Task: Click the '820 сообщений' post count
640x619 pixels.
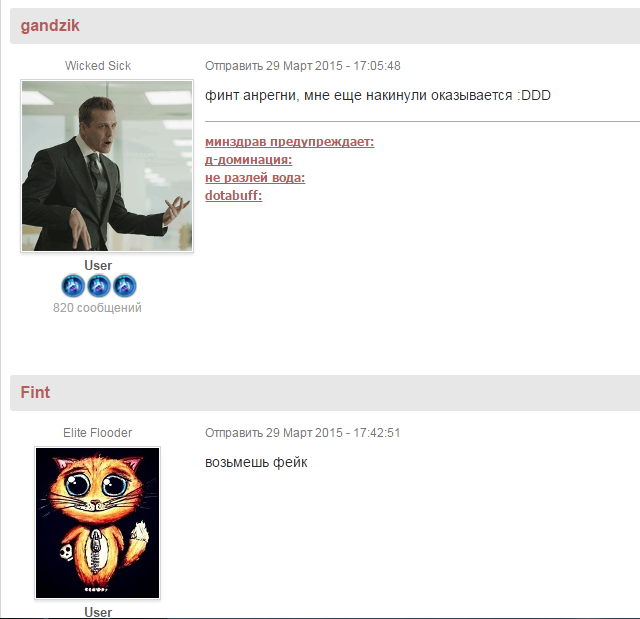Action: click(x=97, y=308)
